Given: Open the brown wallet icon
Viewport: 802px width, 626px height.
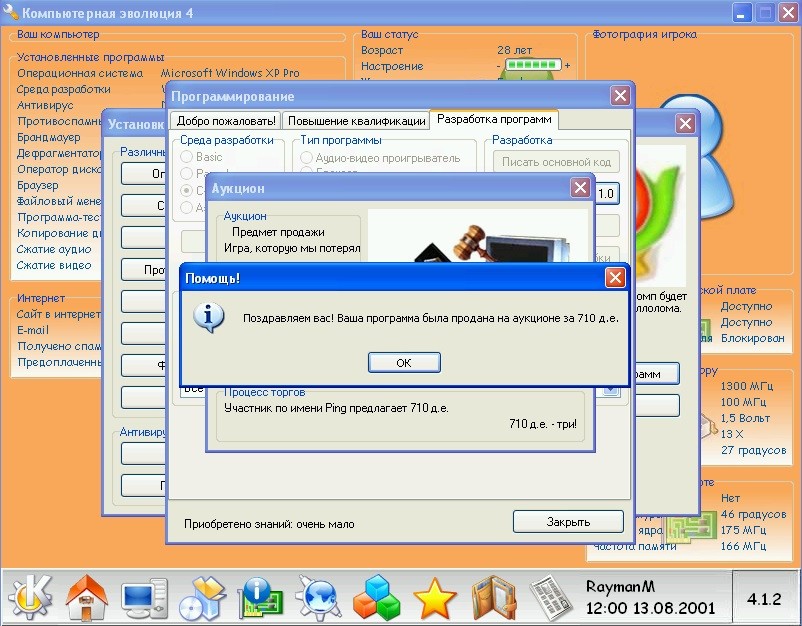Looking at the screenshot, I should 493,598.
